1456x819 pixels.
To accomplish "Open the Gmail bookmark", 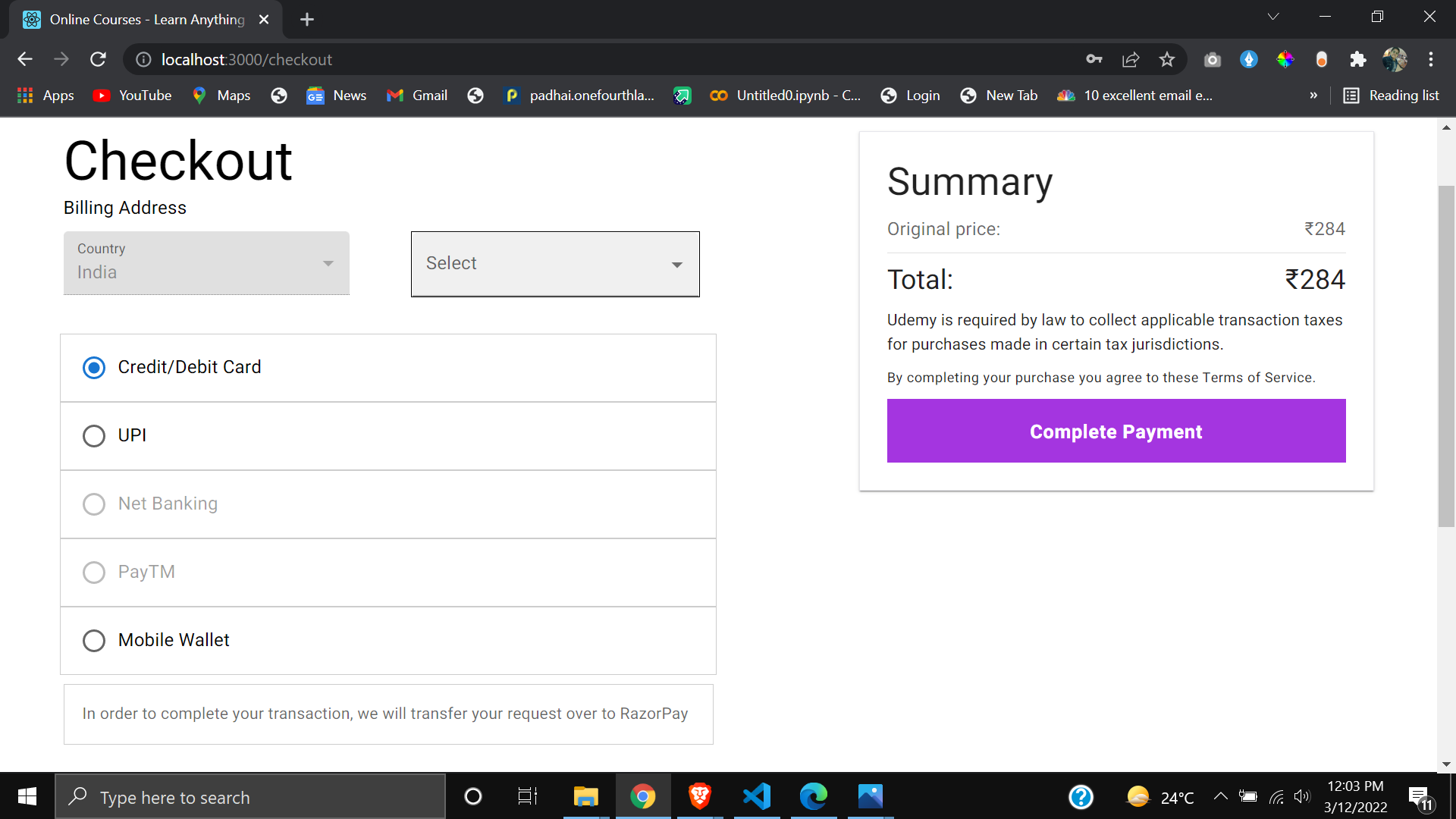I will 417,96.
